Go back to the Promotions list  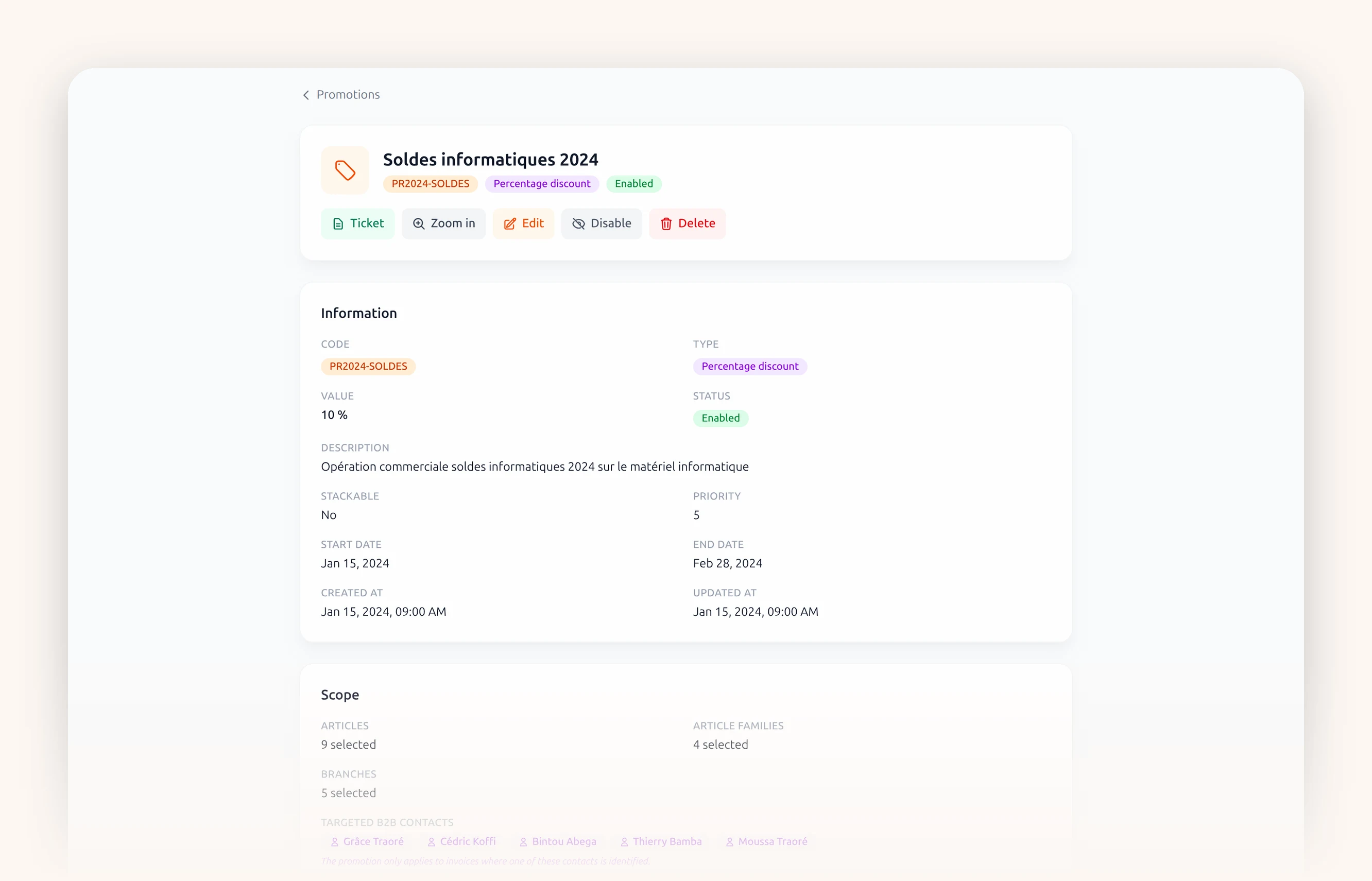point(341,94)
